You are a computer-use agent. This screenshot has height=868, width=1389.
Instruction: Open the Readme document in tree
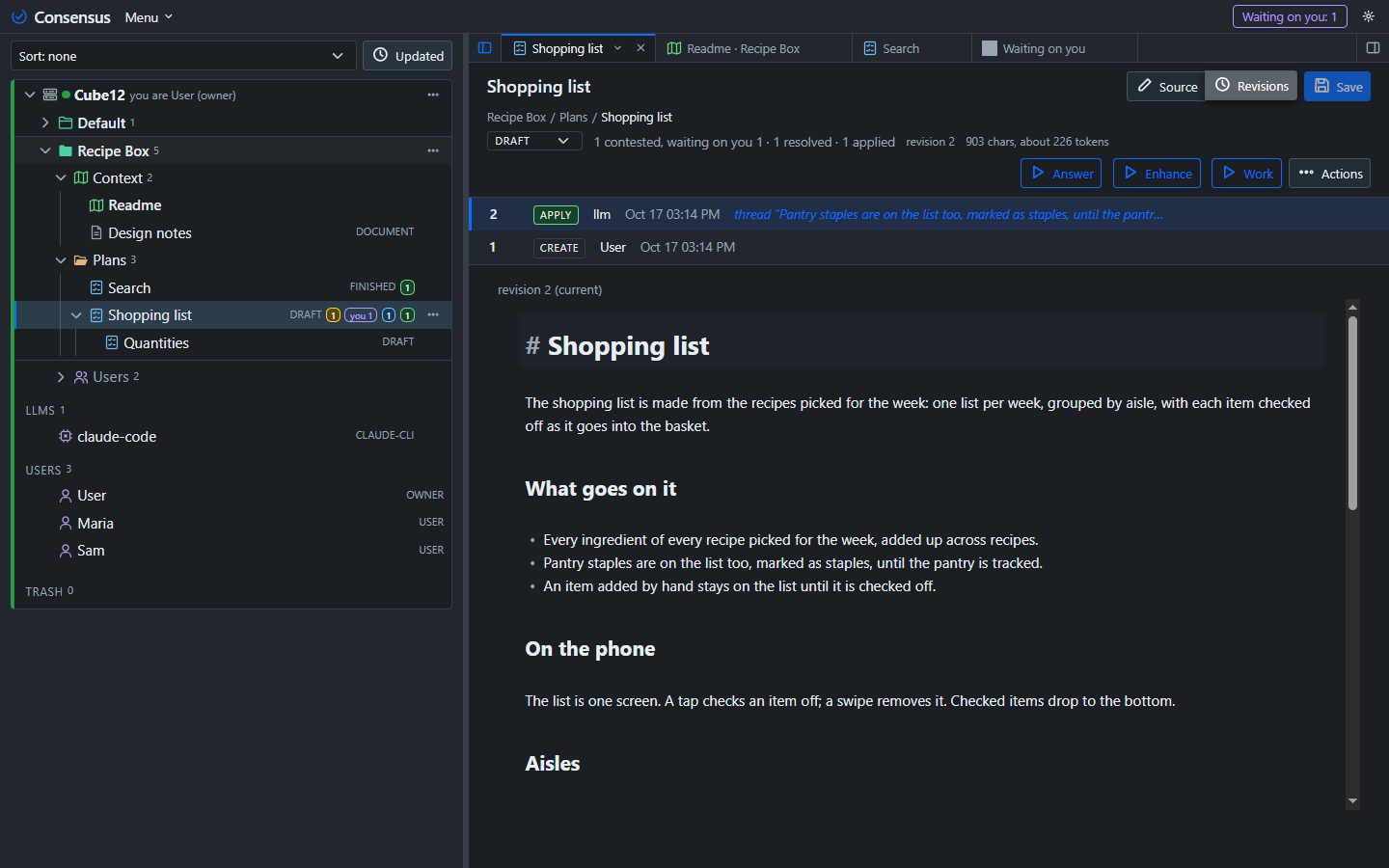click(x=134, y=205)
